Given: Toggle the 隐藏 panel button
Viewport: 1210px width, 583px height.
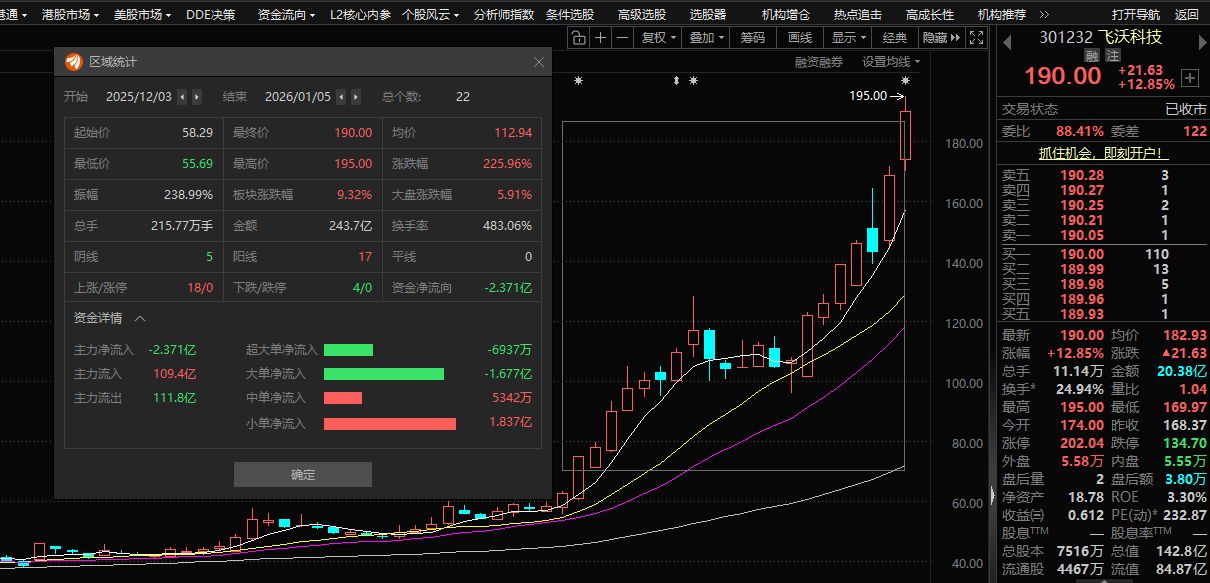Looking at the screenshot, I should pos(940,38).
